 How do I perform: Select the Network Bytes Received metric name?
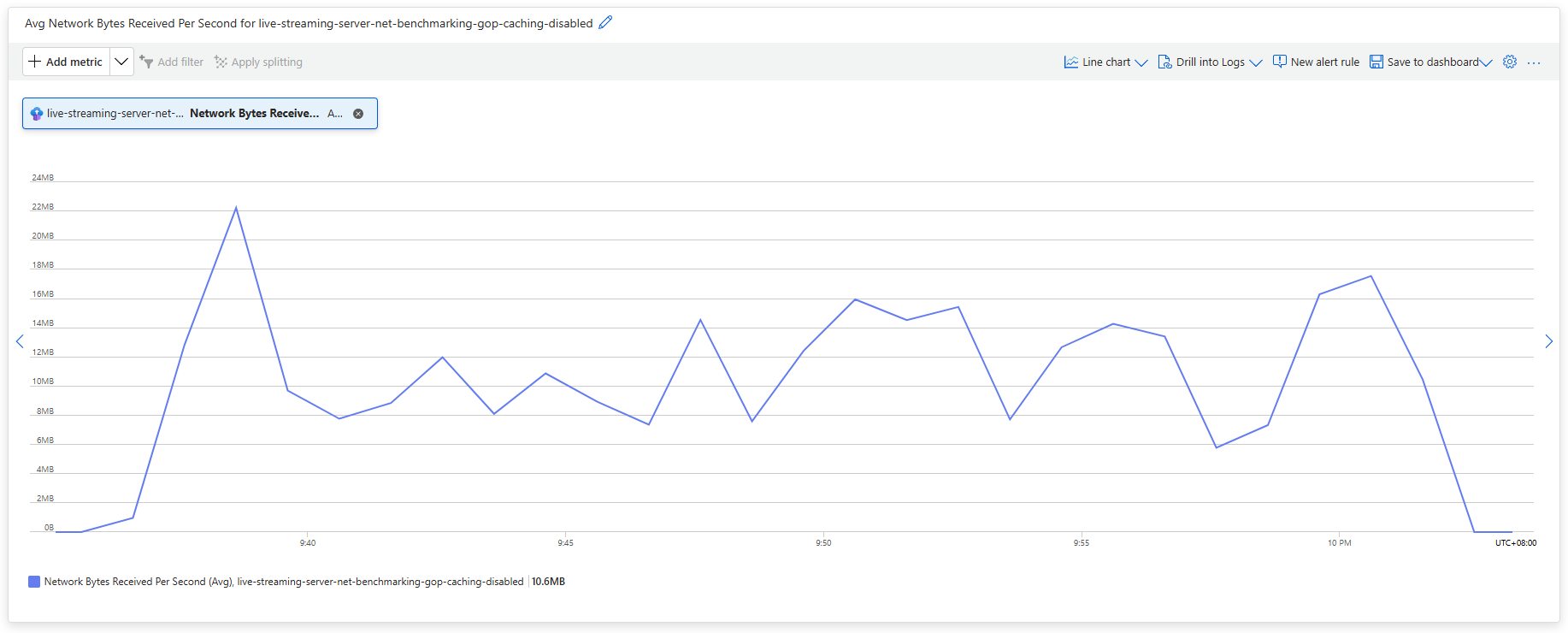point(254,113)
